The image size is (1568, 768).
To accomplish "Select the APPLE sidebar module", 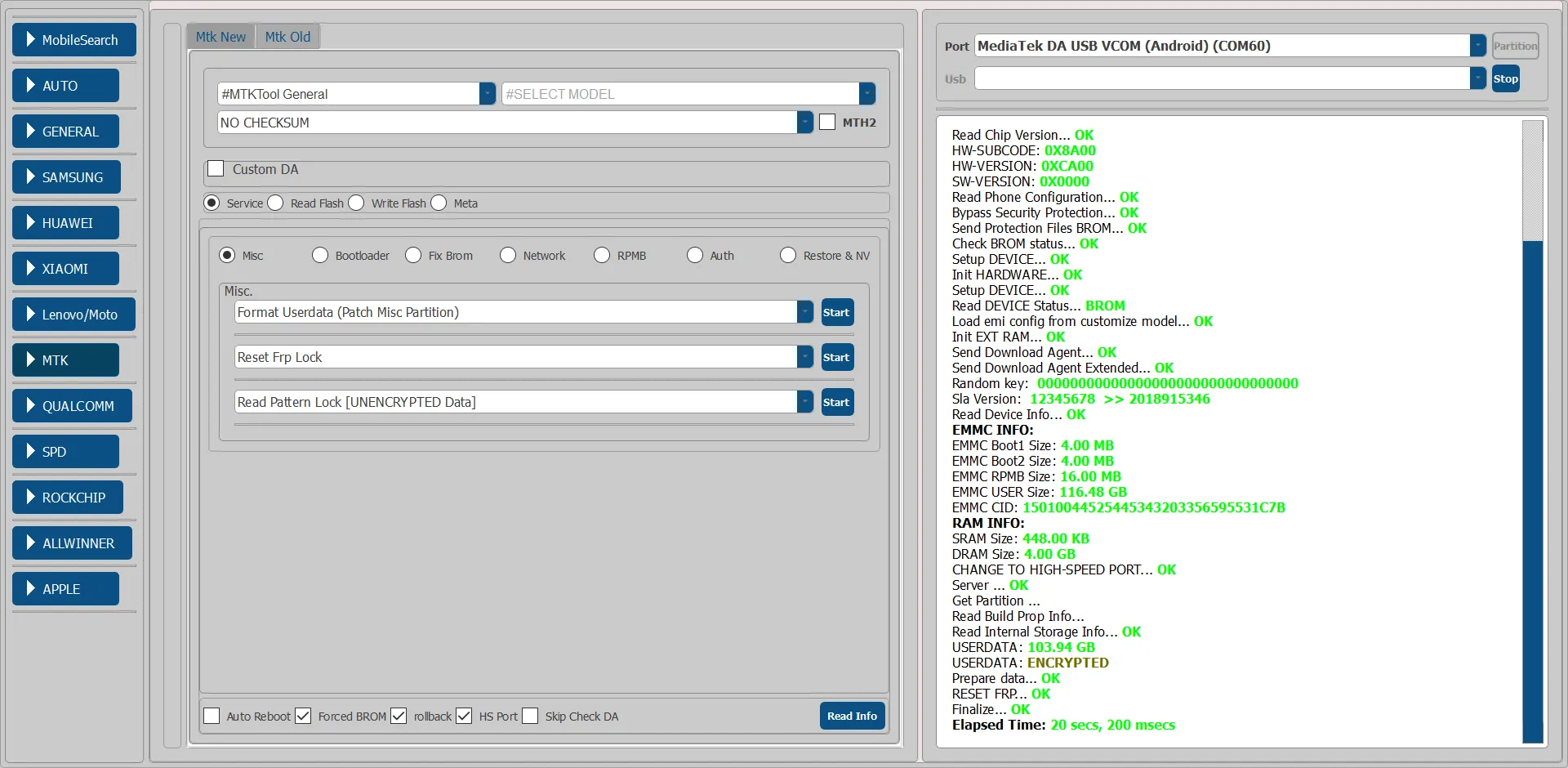I will [65, 589].
